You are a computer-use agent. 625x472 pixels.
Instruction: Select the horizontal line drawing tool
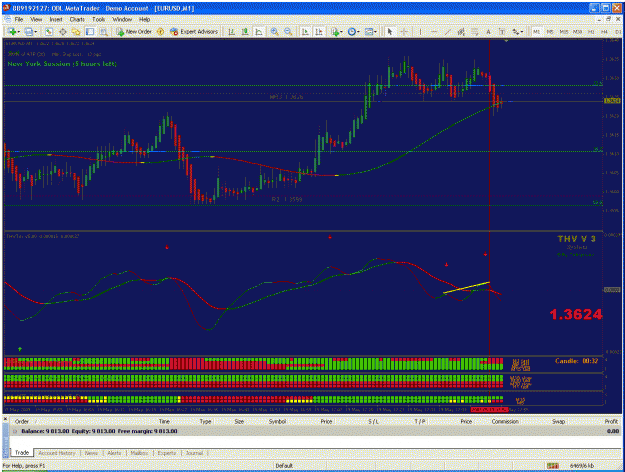click(434, 31)
